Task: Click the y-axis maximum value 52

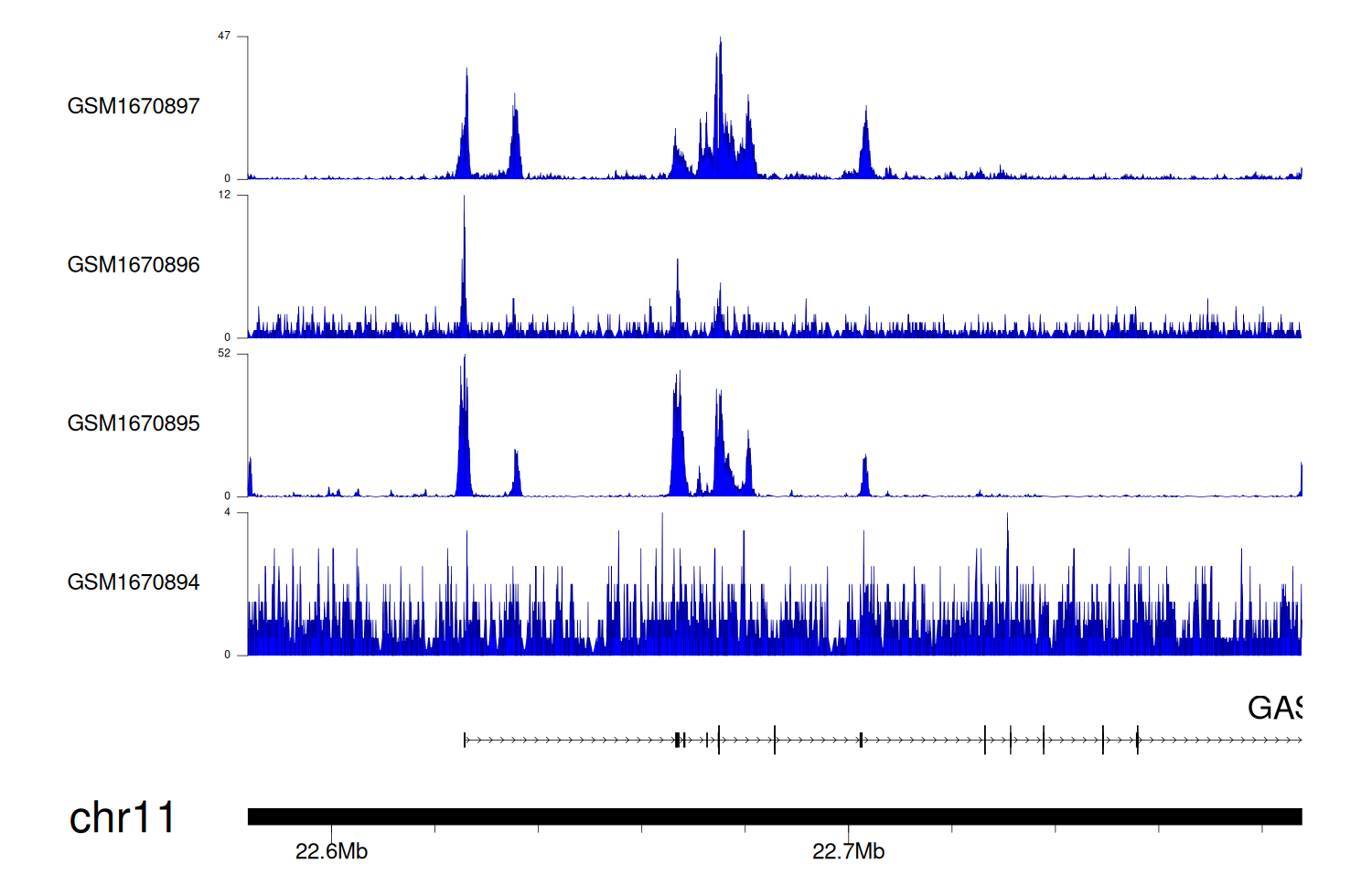Action: (224, 354)
